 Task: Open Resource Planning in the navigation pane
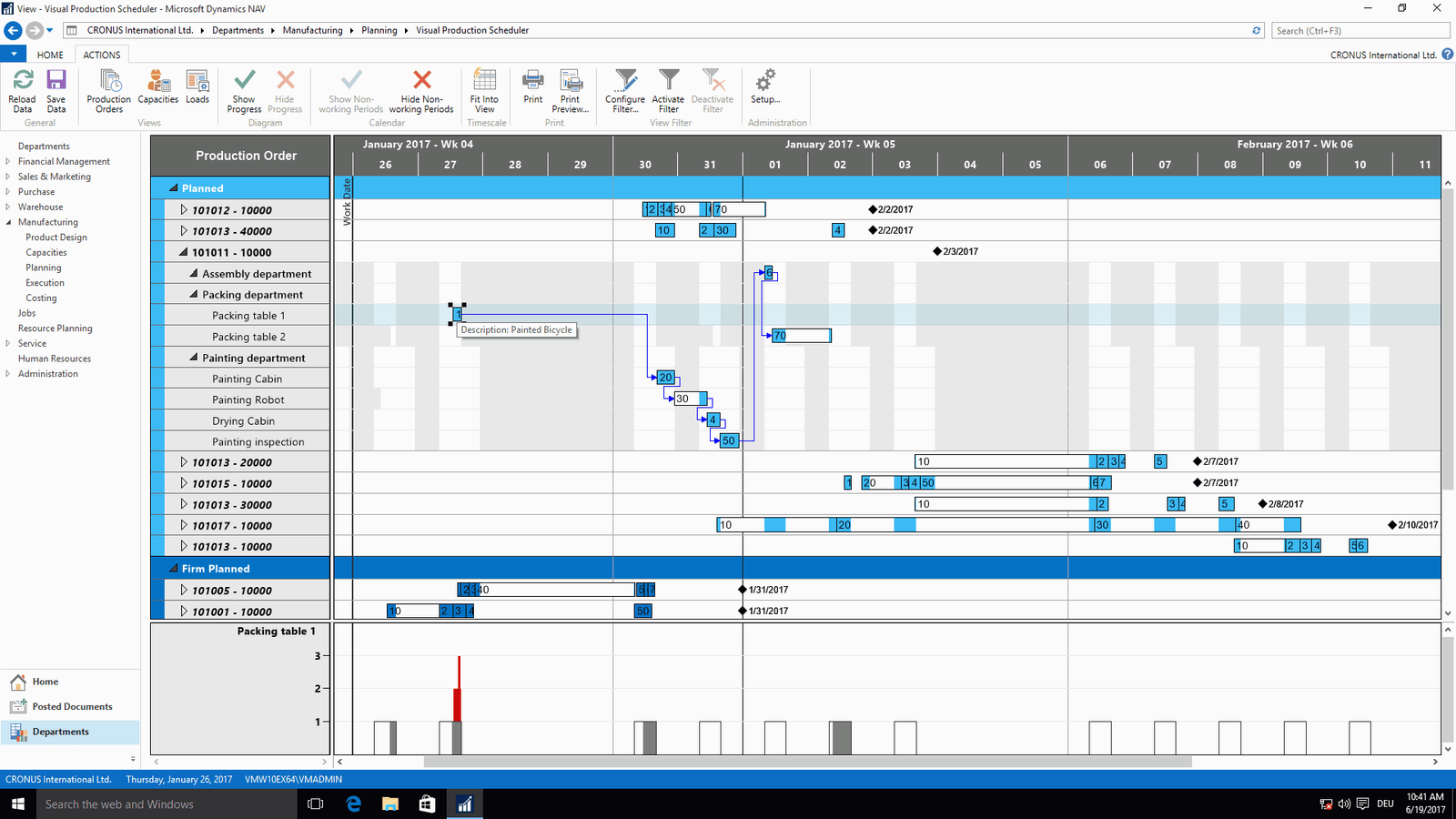[55, 329]
